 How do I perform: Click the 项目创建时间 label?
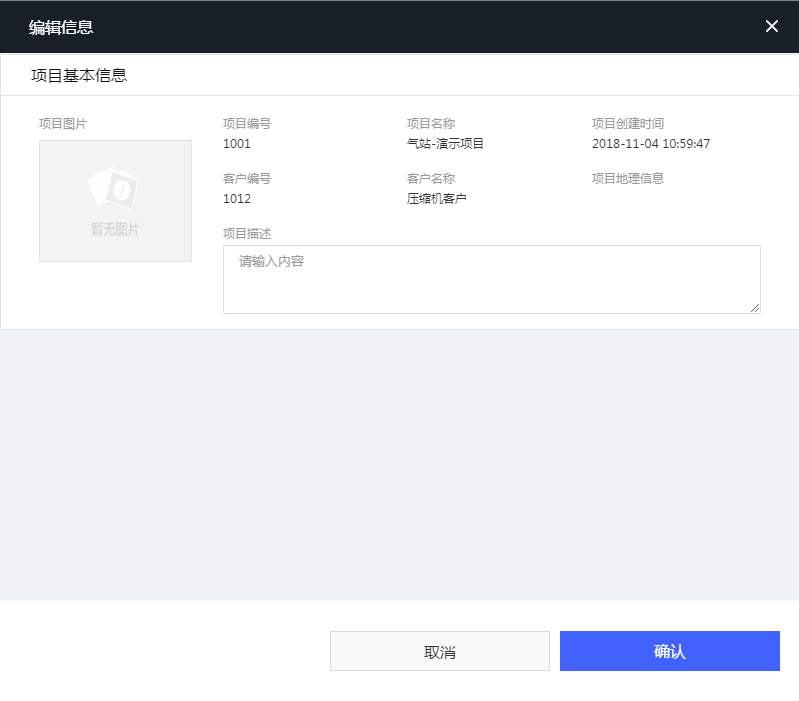coord(627,123)
